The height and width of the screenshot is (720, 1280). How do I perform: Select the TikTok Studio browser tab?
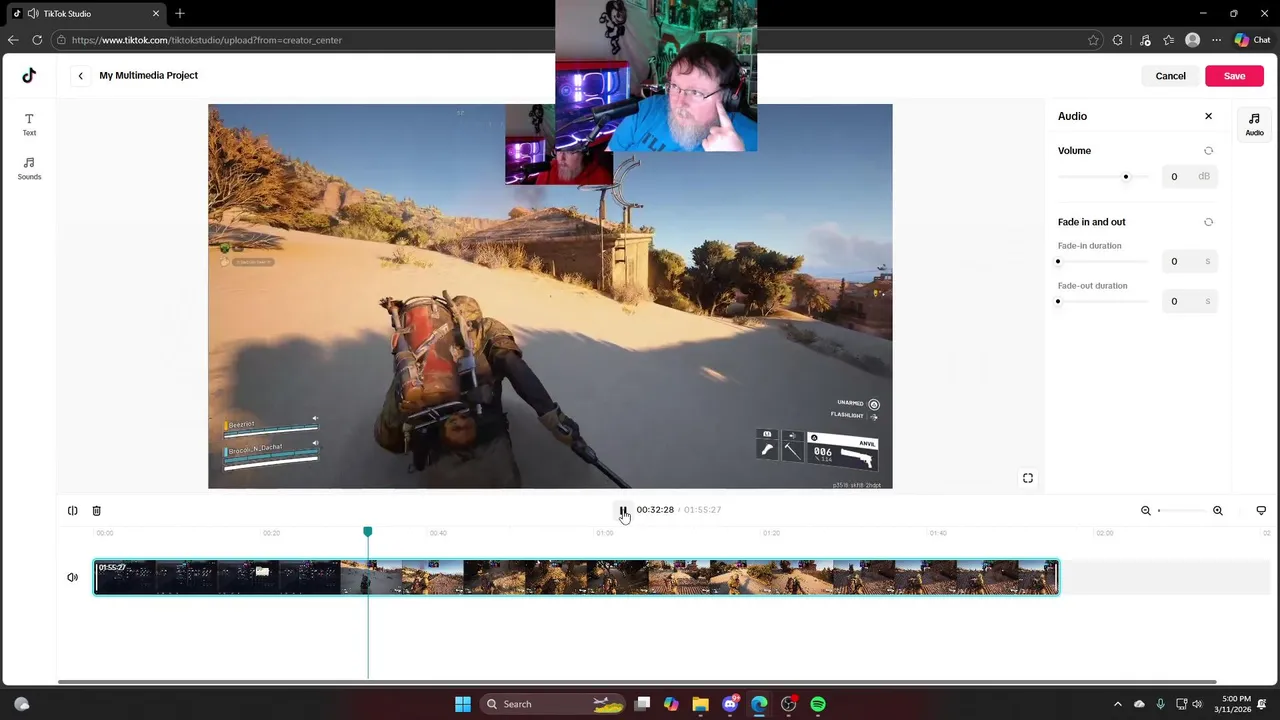[87, 14]
